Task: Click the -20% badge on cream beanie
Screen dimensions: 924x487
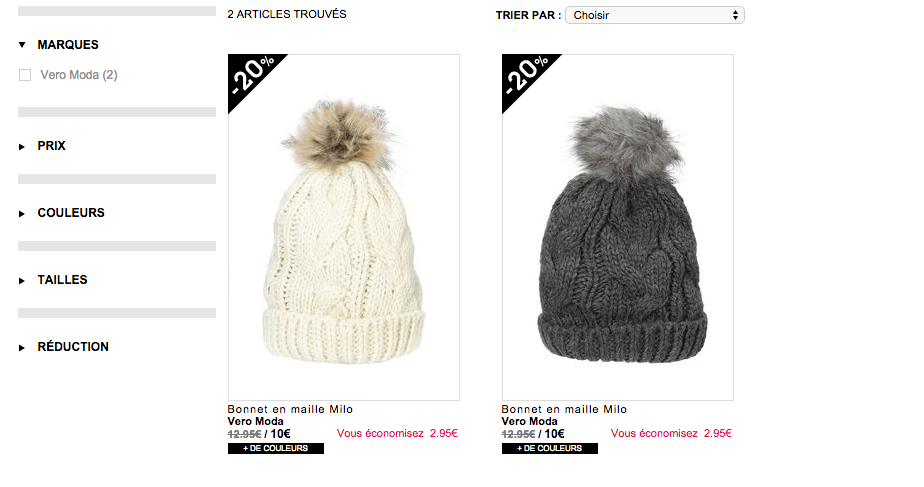Action: coord(251,77)
